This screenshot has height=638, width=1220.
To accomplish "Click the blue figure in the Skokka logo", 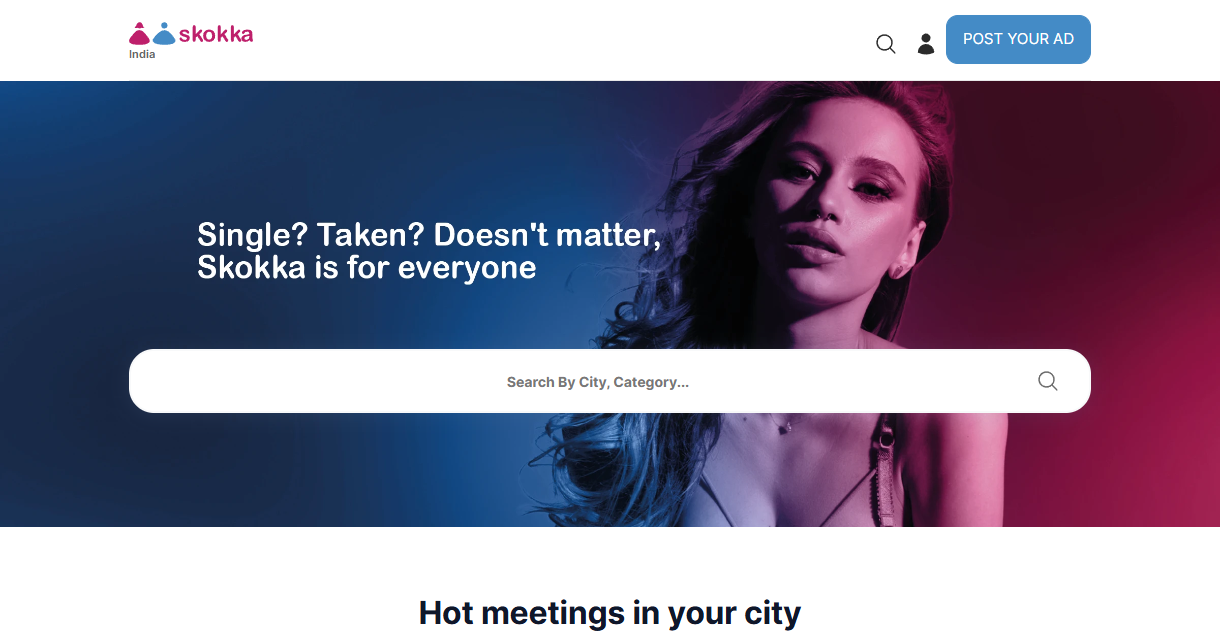I will 164,34.
